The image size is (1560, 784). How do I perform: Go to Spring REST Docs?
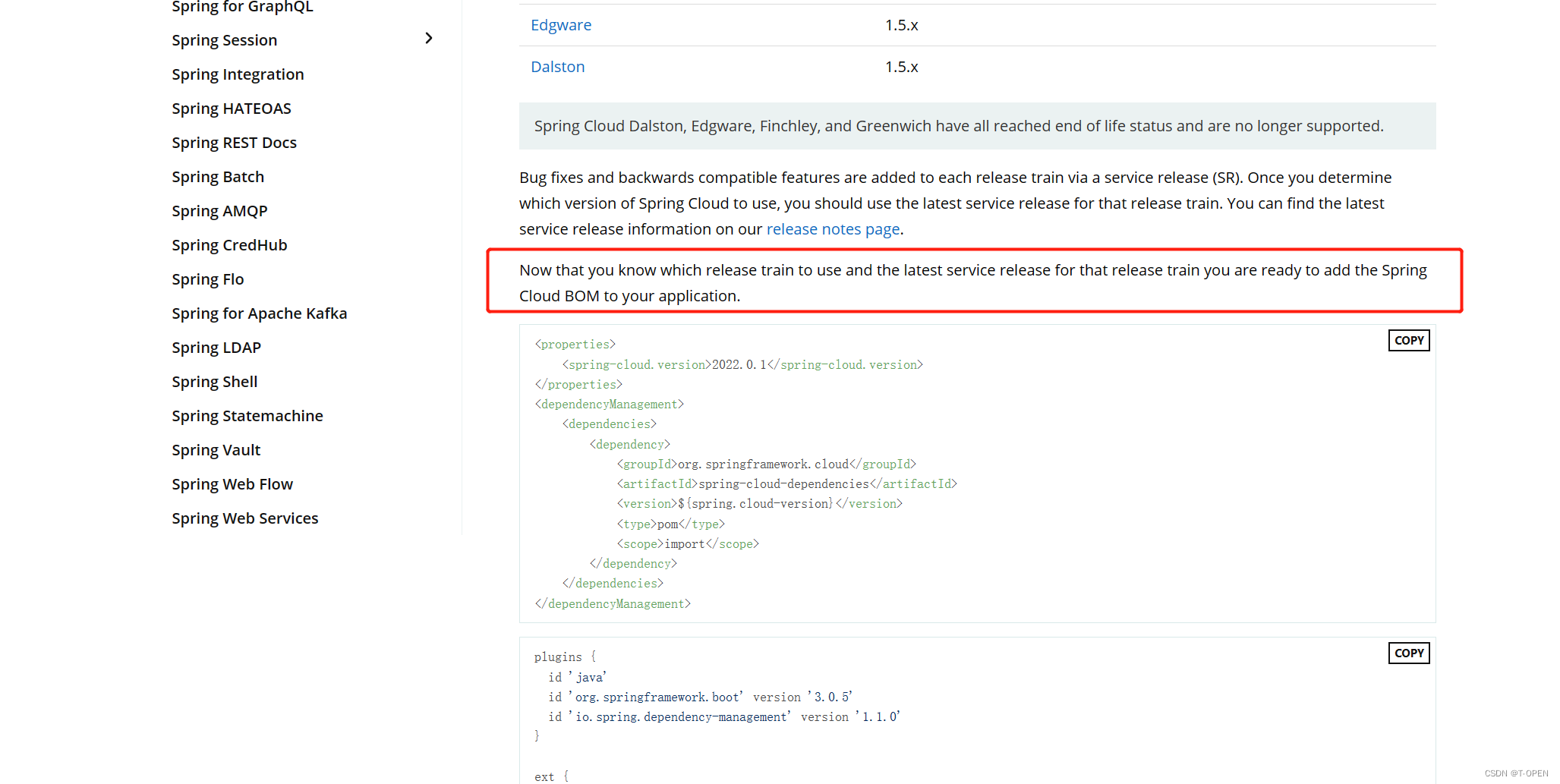[234, 143]
